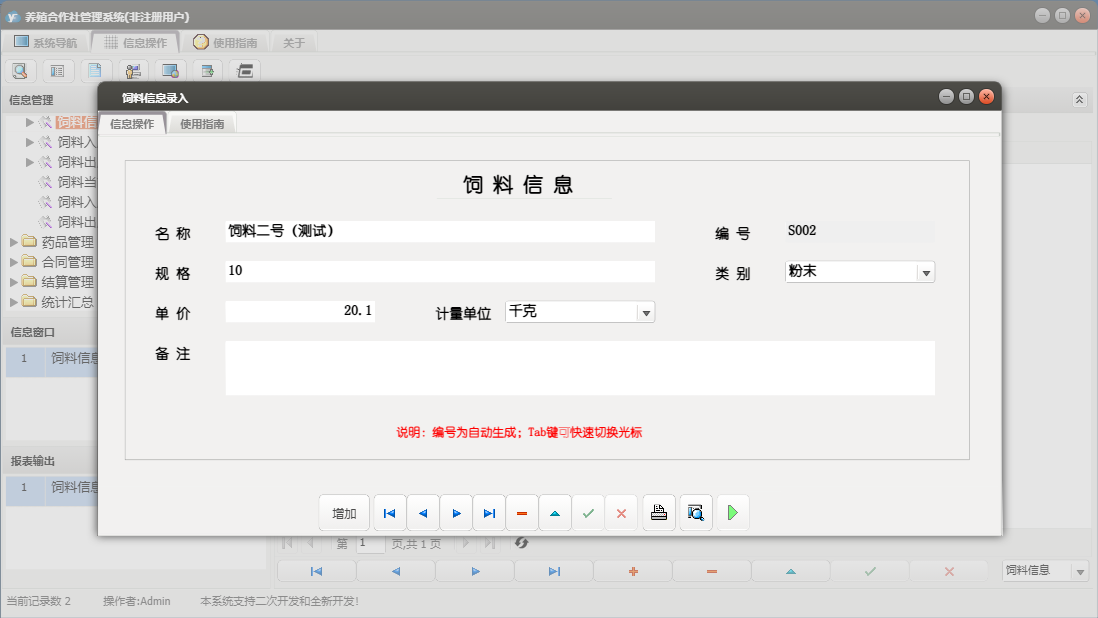The height and width of the screenshot is (618, 1098).
Task: Click the green run arrow in the dialog
Action: pos(732,512)
